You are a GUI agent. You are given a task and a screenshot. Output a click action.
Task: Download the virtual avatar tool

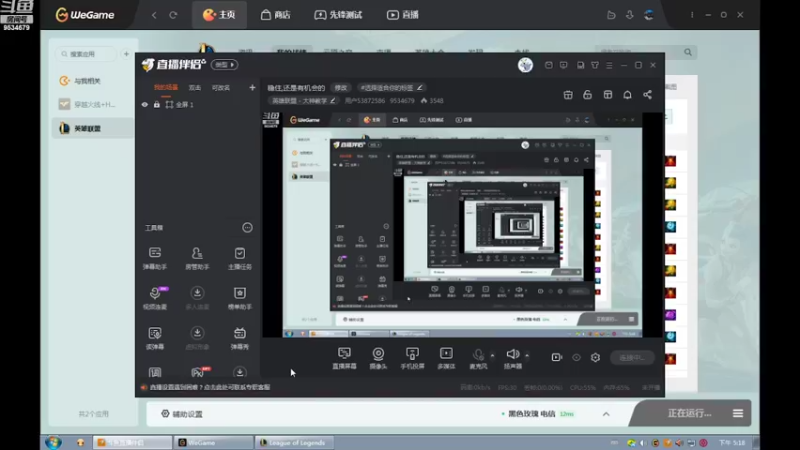(x=197, y=338)
